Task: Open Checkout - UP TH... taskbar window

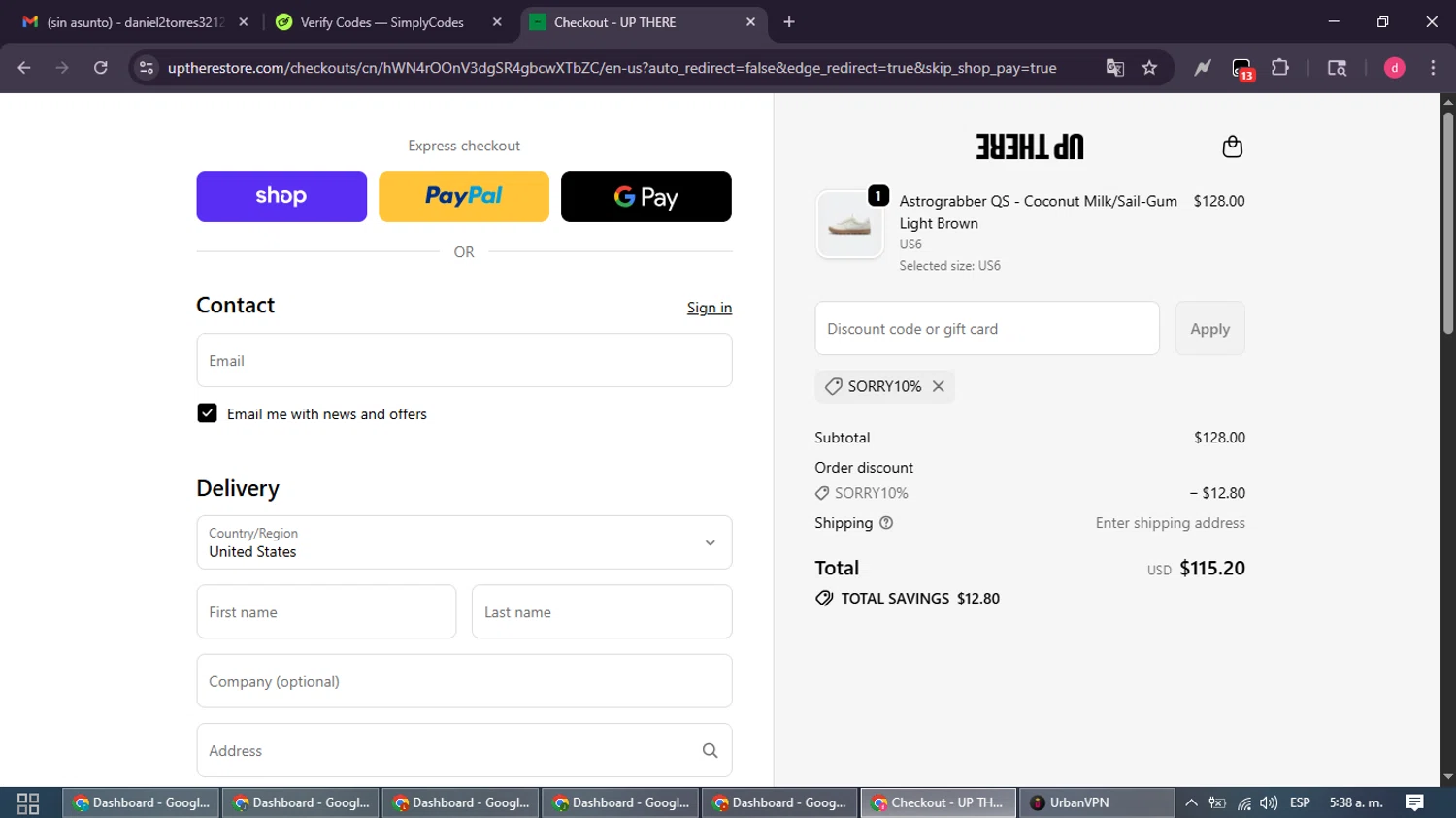Action: coord(938,802)
